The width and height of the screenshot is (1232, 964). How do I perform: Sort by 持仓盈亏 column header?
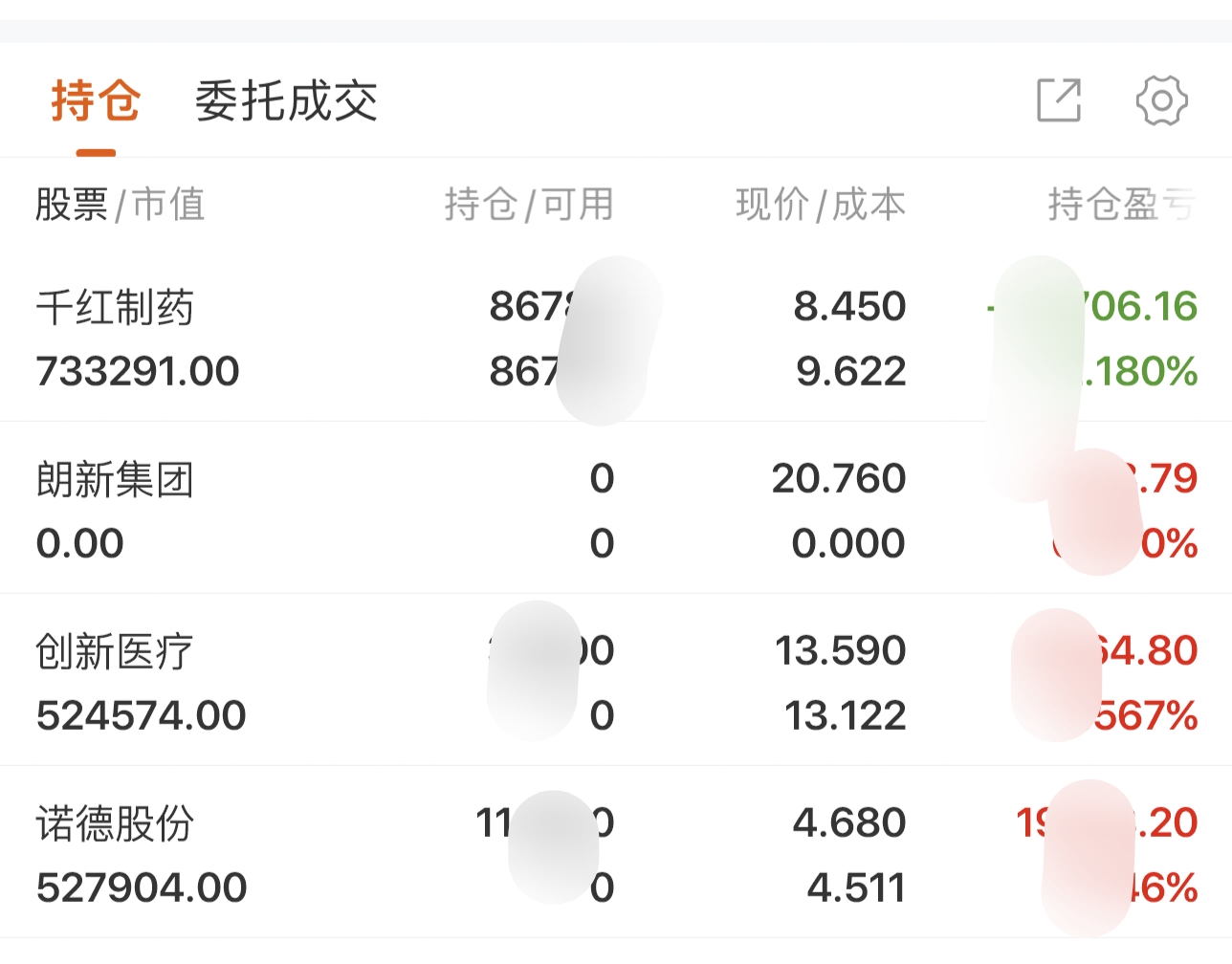[x=1122, y=205]
